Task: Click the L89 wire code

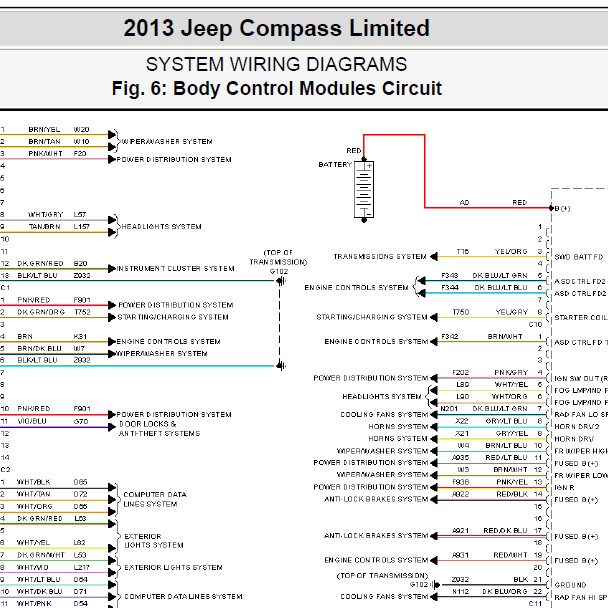Action: 463,385
